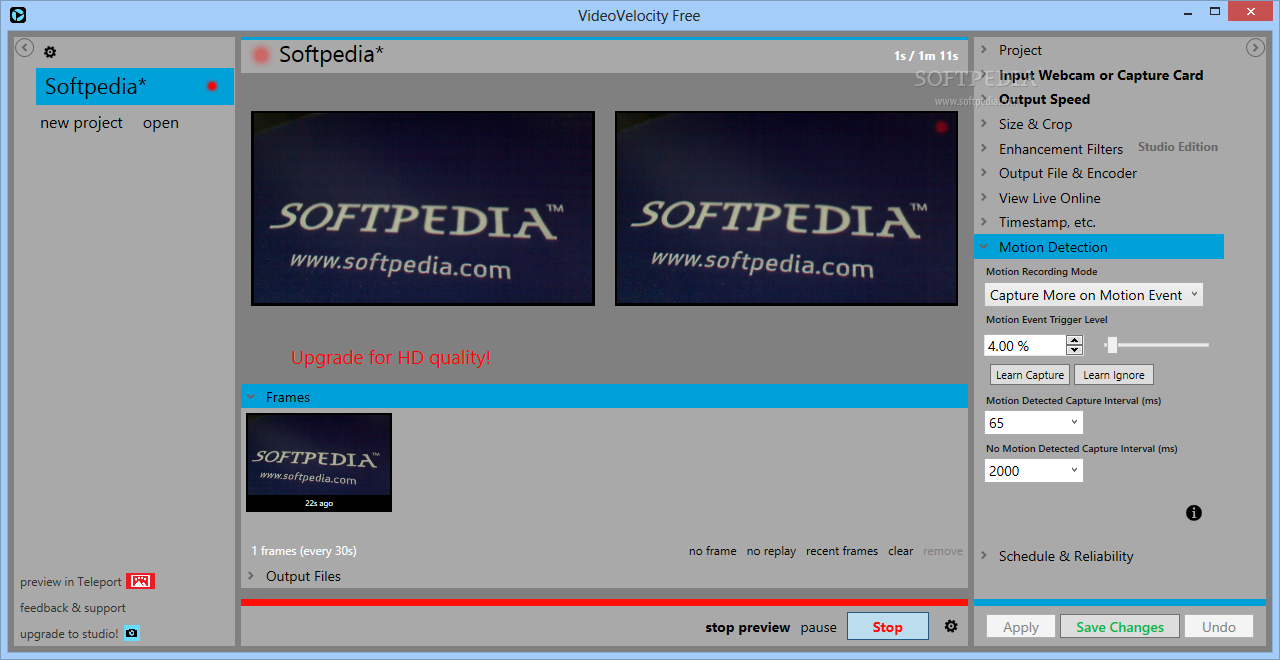The height and width of the screenshot is (660, 1280).
Task: Click the Teleport preview picture icon
Action: 140,581
